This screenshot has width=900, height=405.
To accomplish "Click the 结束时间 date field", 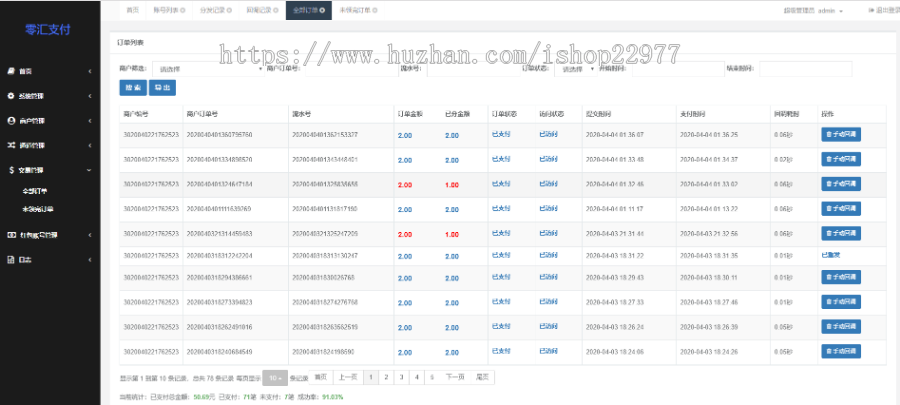I will click(x=805, y=69).
